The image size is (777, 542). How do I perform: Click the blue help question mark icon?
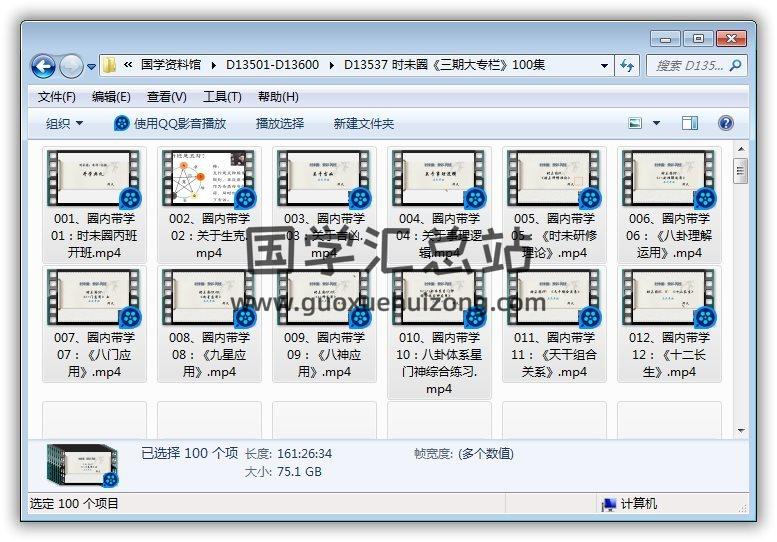click(725, 123)
